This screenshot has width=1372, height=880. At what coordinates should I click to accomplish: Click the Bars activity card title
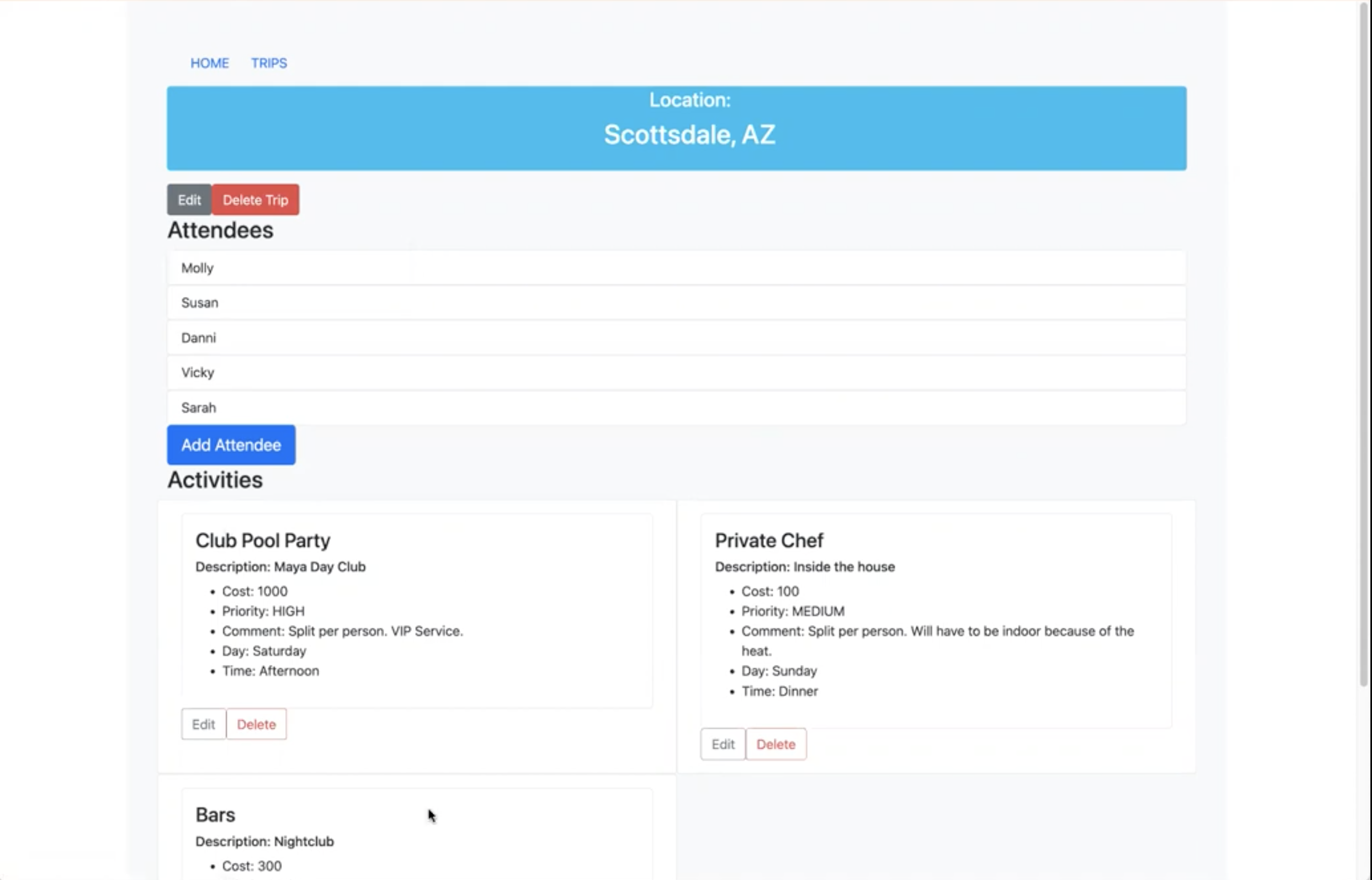[216, 815]
